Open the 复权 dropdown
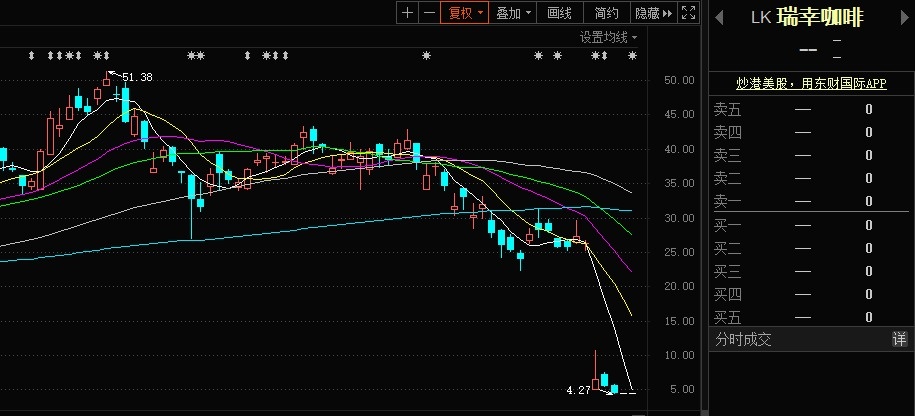915x416 pixels. (x=465, y=13)
